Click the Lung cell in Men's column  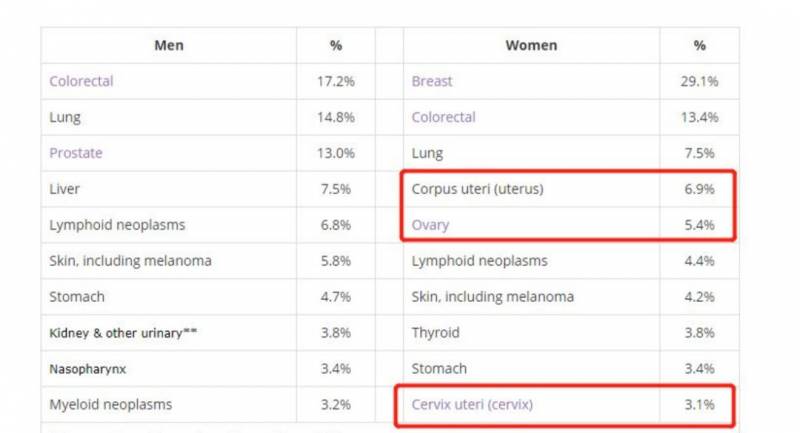click(x=65, y=117)
